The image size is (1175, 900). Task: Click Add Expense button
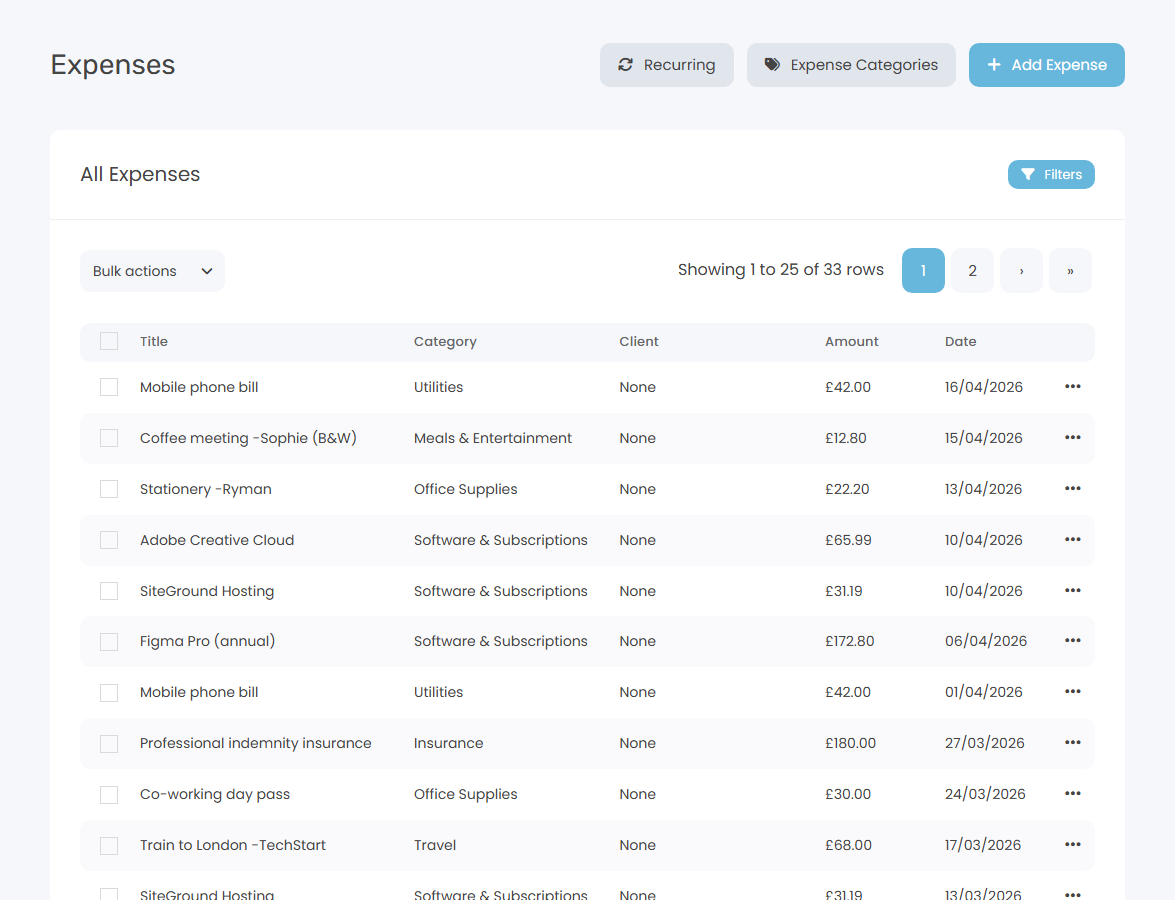(1046, 64)
